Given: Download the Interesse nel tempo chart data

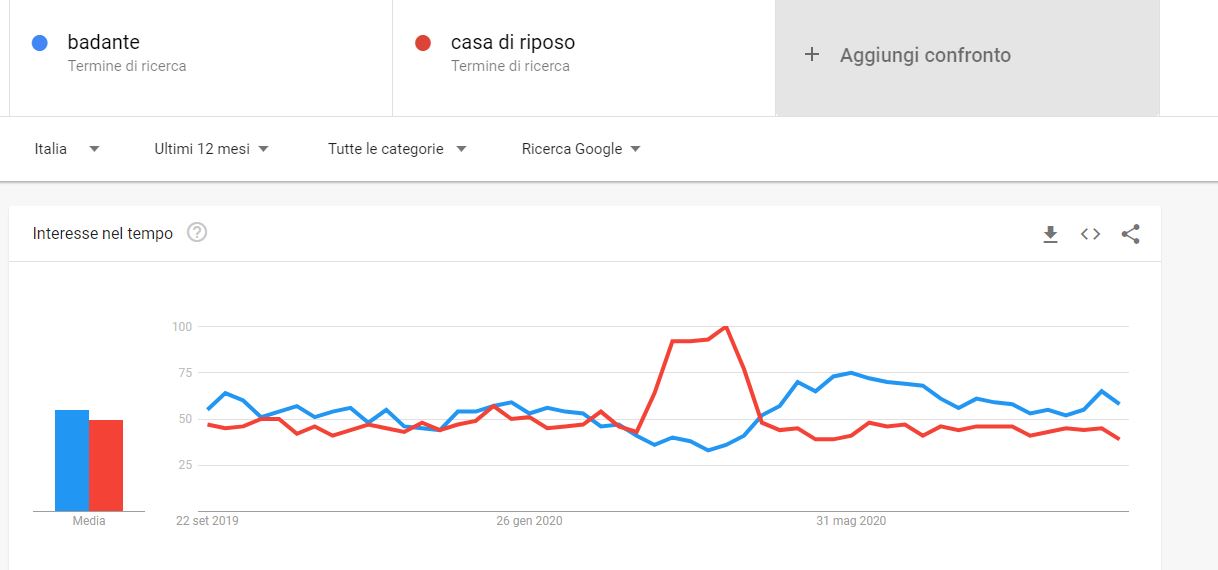Looking at the screenshot, I should tap(1050, 234).
